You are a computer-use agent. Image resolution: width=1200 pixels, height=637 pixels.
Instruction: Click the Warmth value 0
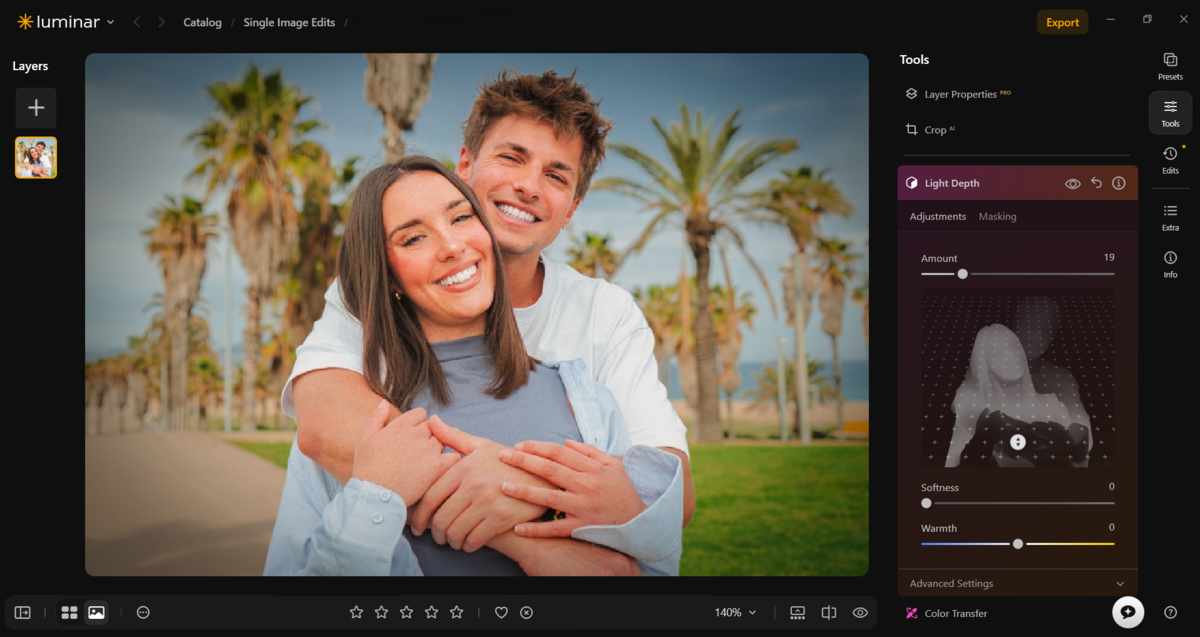pos(1111,527)
